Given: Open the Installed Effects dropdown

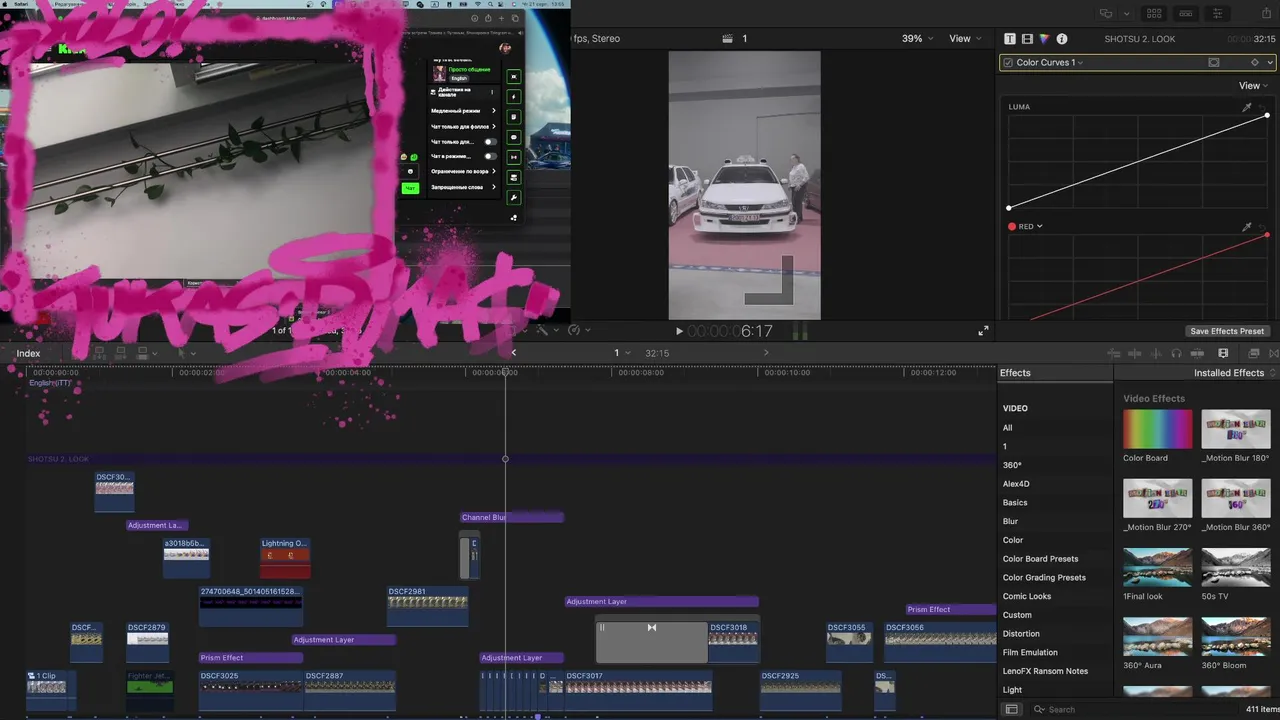Looking at the screenshot, I should (x=1235, y=373).
